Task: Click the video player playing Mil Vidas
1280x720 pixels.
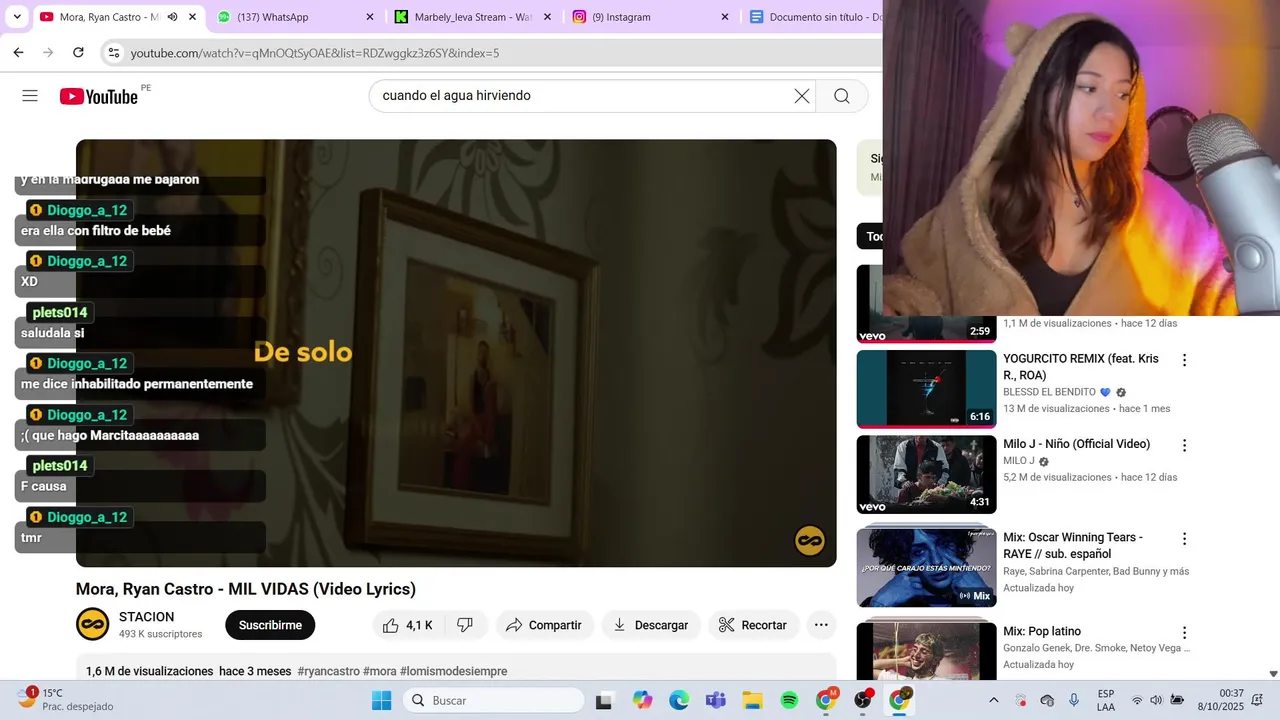Action: pos(456,353)
